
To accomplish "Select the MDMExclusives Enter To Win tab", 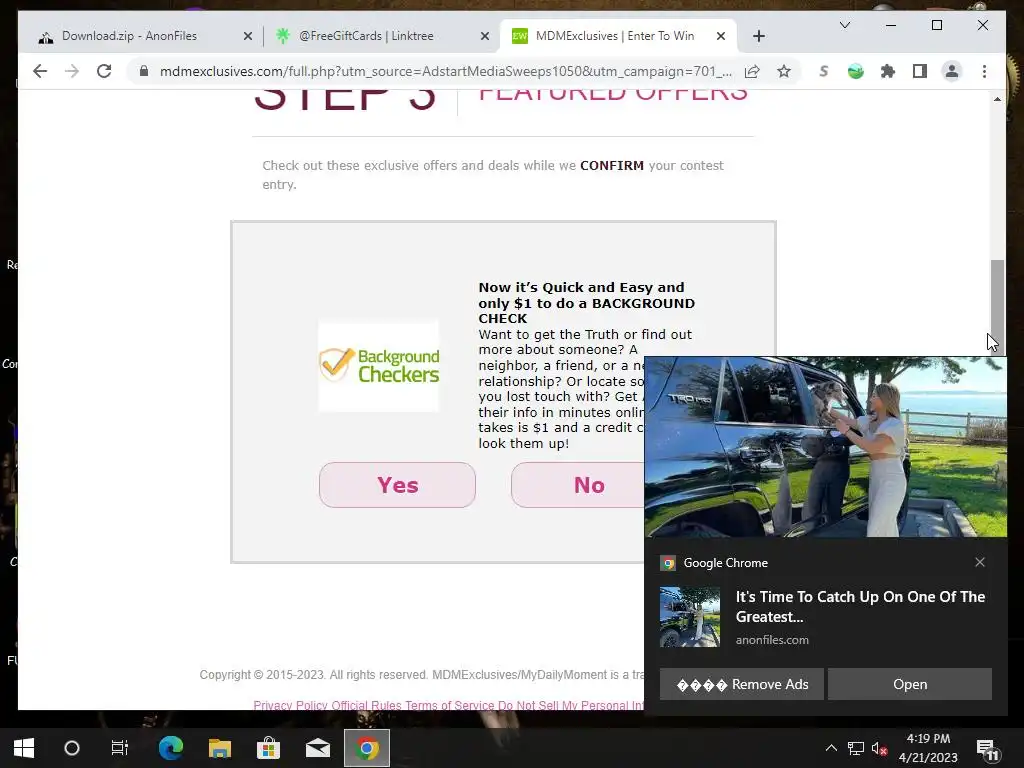I will [x=615, y=36].
